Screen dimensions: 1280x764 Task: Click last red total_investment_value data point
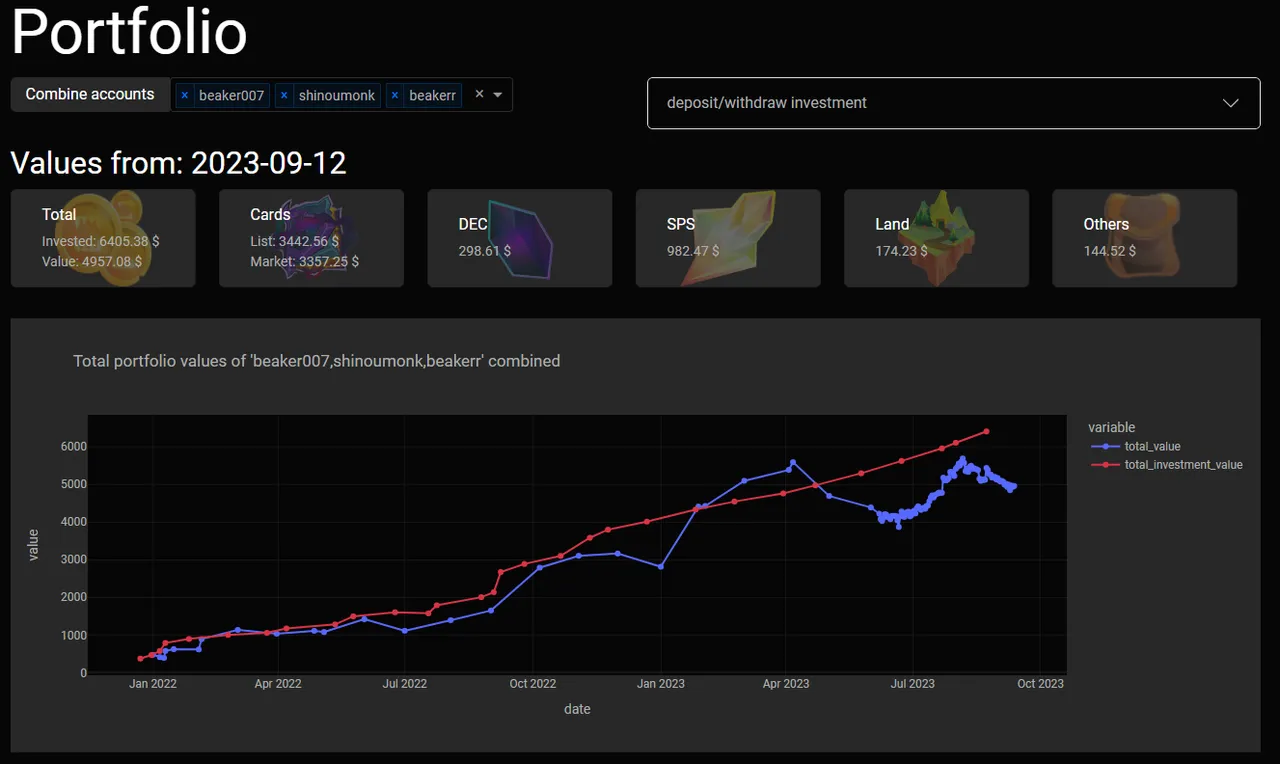click(x=987, y=431)
